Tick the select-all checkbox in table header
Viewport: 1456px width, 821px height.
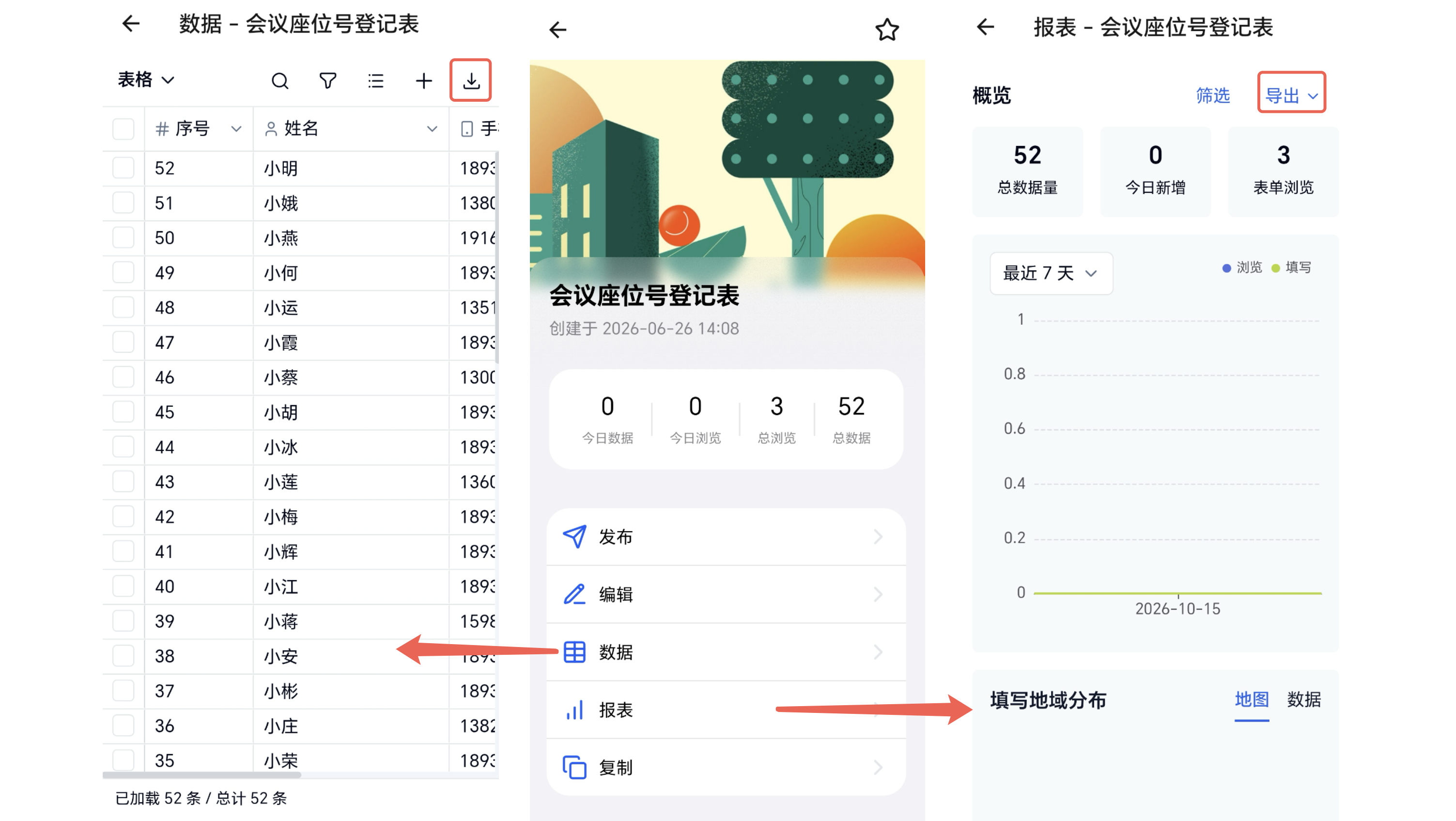pos(123,129)
